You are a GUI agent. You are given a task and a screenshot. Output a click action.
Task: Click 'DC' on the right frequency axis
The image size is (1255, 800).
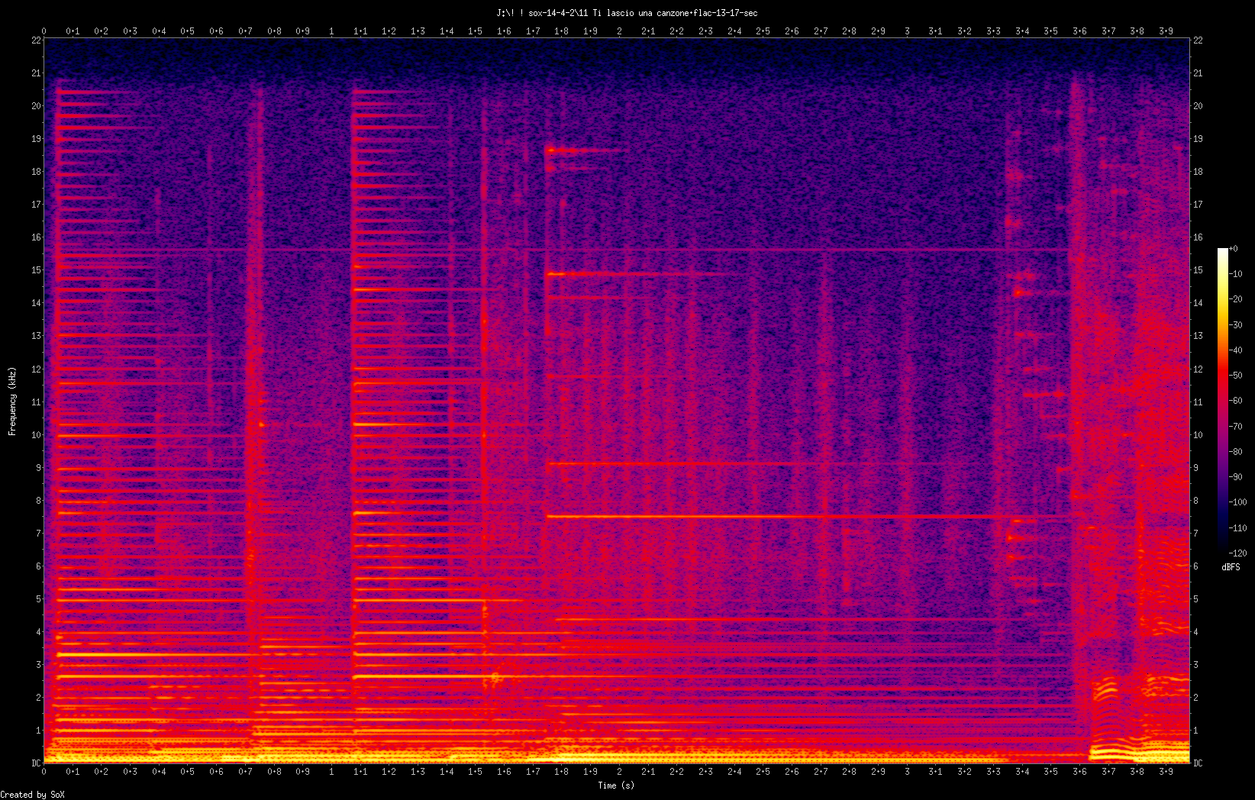point(1199,763)
